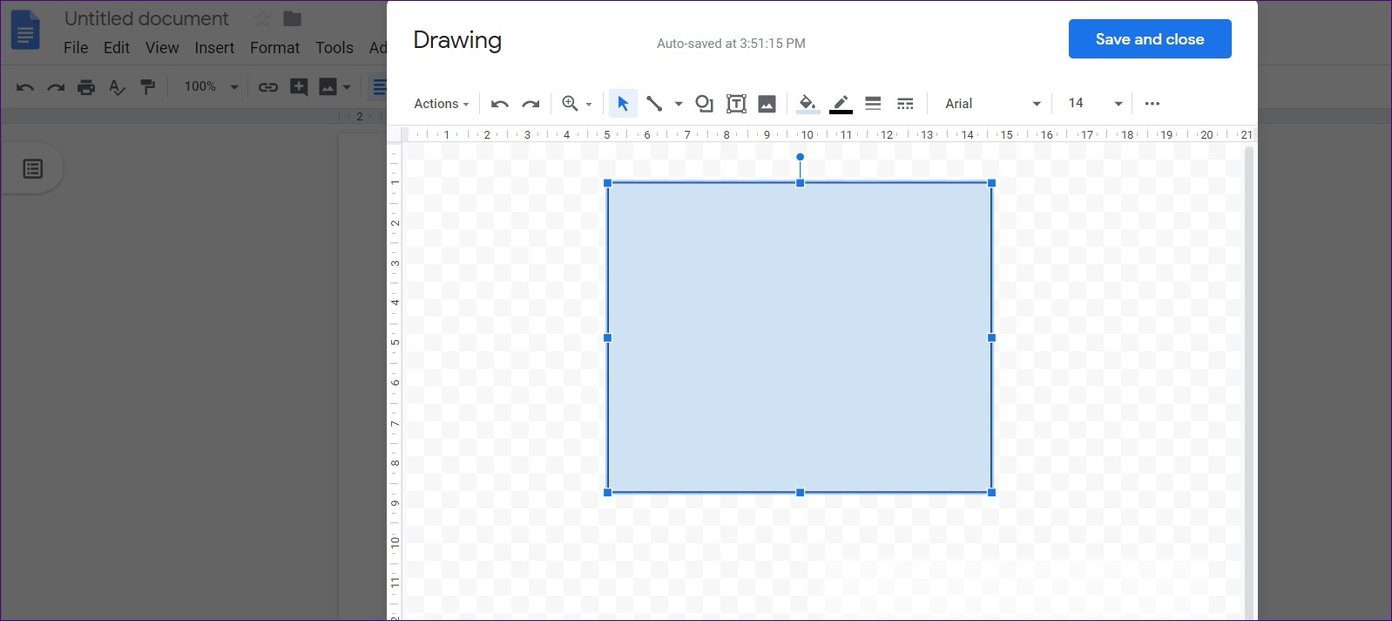The image size is (1392, 621).
Task: Click the Untitled document title
Action: pos(146,19)
